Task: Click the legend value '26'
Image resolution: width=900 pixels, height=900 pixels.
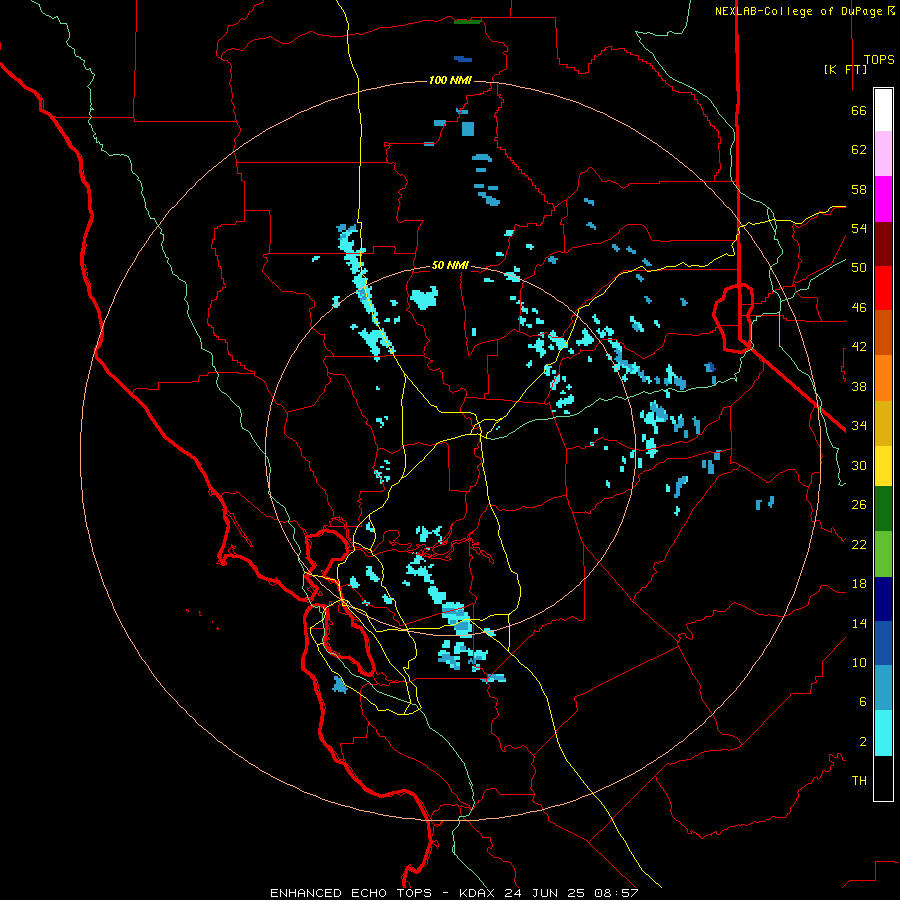Action: coord(859,505)
